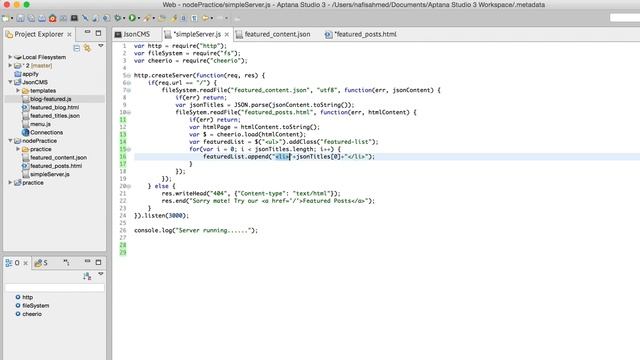Show hidden views list in Outline panel

66,263
